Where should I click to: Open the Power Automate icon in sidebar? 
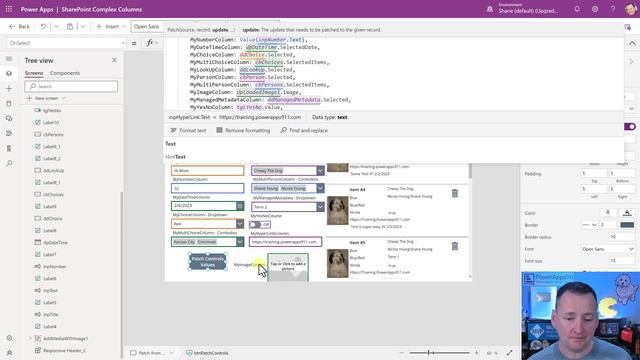(9, 133)
